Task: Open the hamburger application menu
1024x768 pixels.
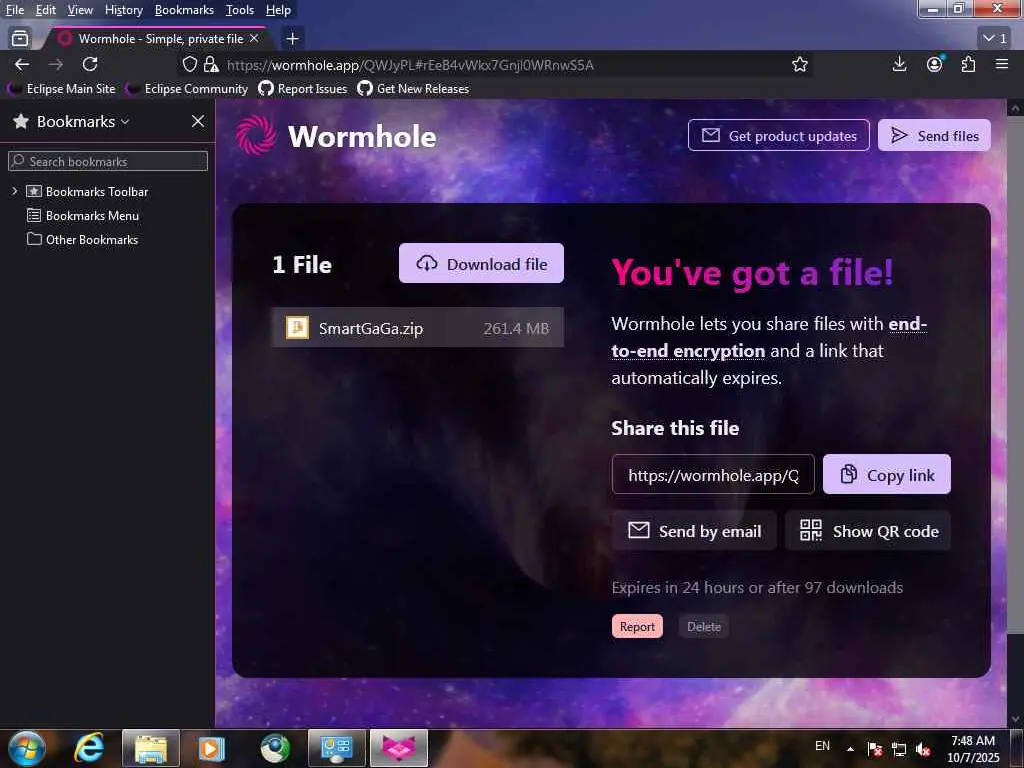Action: click(x=1002, y=64)
